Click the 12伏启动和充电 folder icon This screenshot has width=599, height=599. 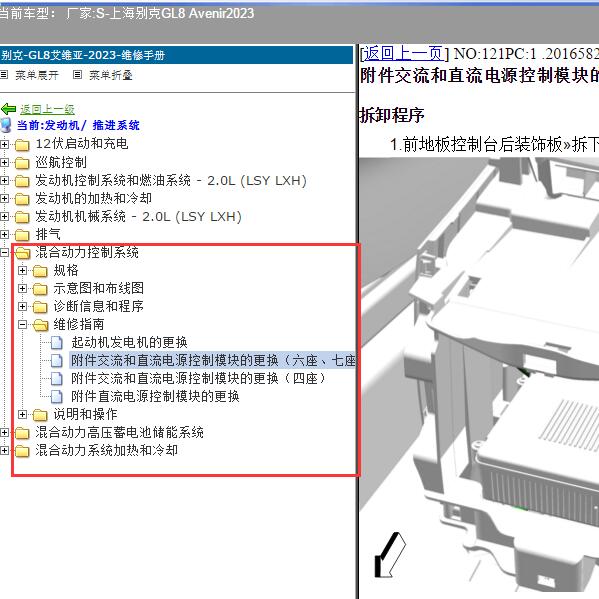click(x=22, y=145)
